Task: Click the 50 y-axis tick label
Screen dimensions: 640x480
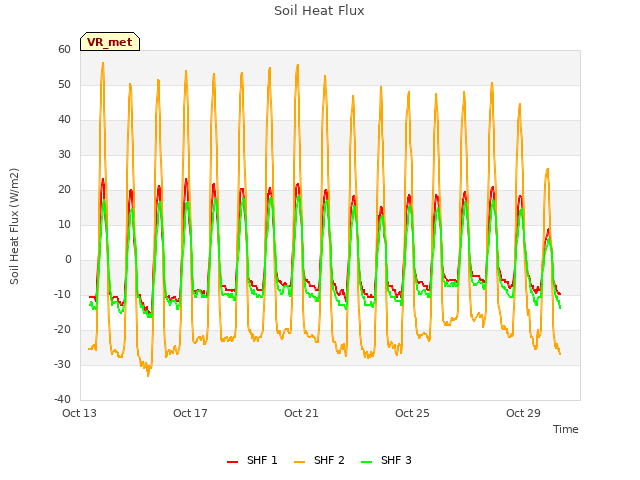Action: [x=64, y=84]
